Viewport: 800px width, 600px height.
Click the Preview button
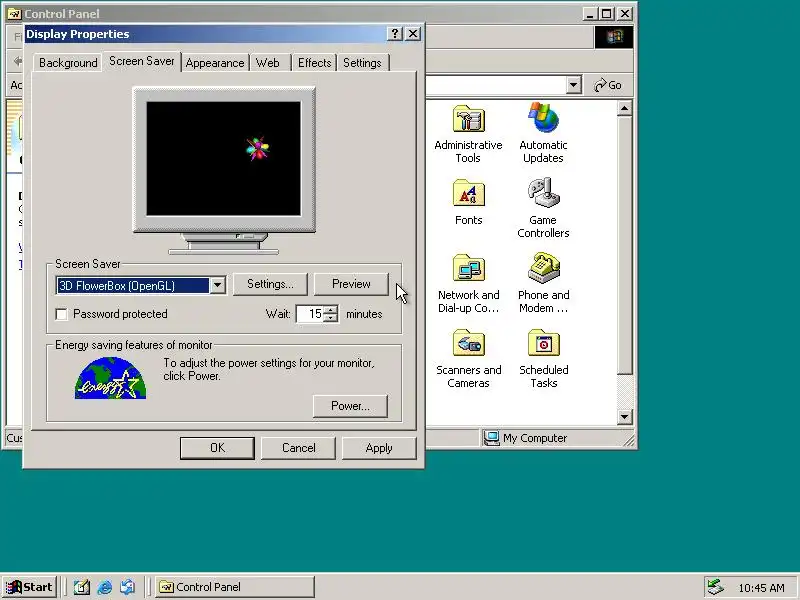351,284
